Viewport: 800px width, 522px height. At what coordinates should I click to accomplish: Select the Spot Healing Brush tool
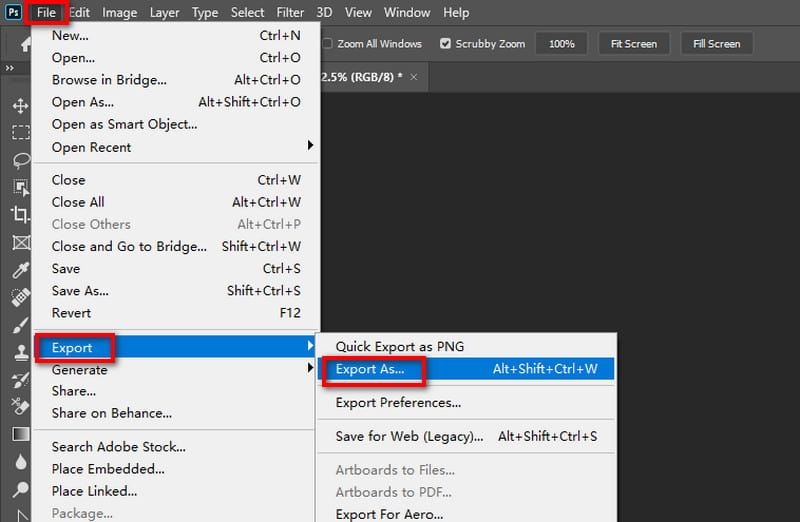(20, 297)
